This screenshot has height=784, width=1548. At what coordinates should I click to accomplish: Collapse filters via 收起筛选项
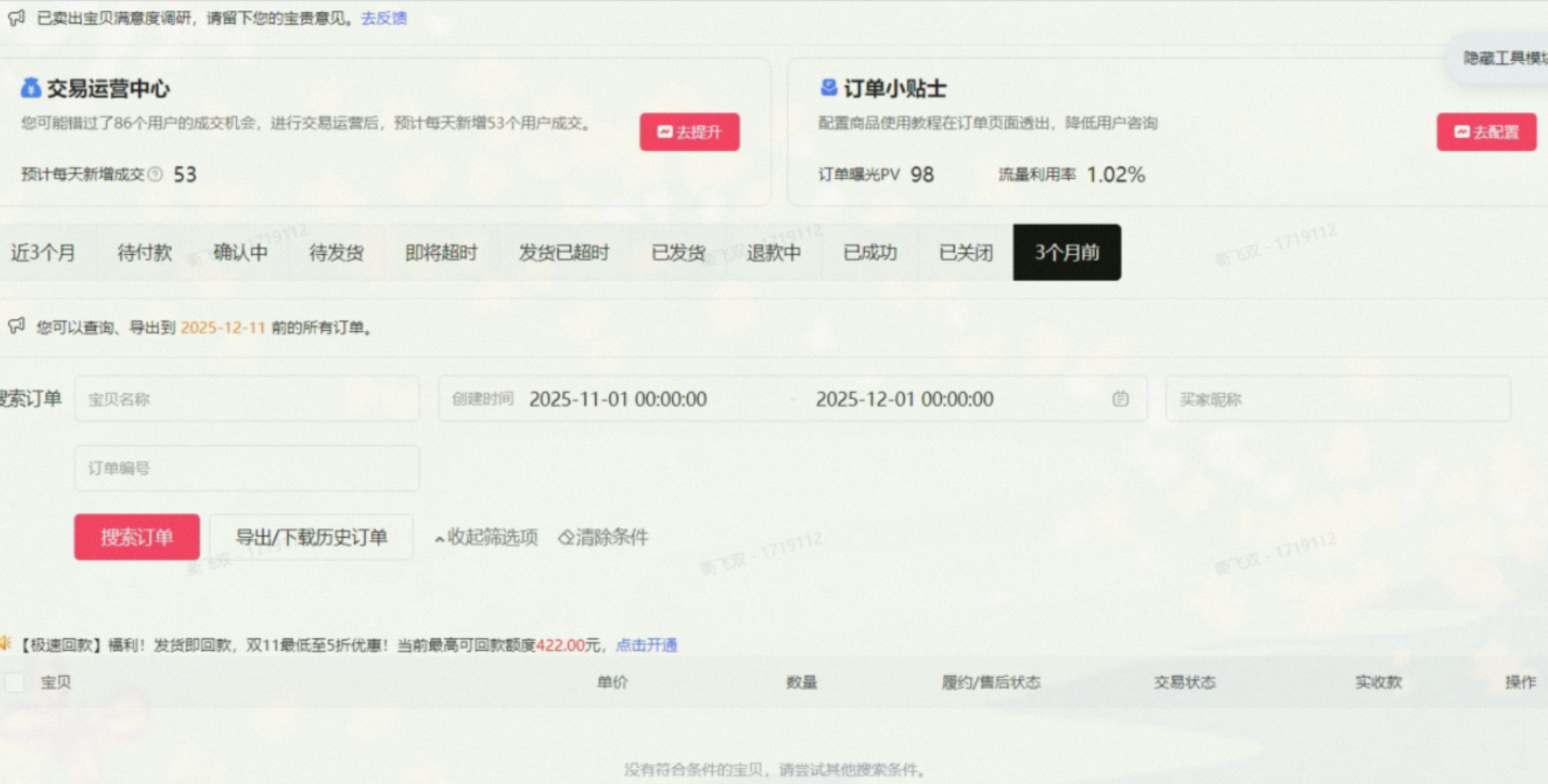[x=486, y=537]
